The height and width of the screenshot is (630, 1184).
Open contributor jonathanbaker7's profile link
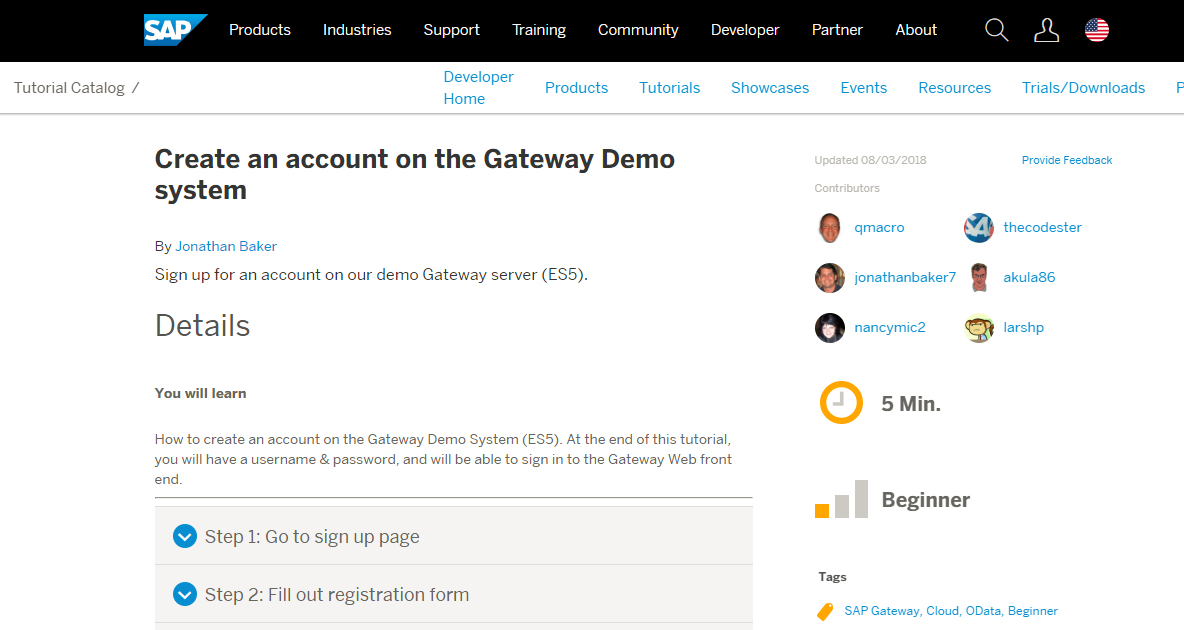pyautogui.click(x=905, y=277)
